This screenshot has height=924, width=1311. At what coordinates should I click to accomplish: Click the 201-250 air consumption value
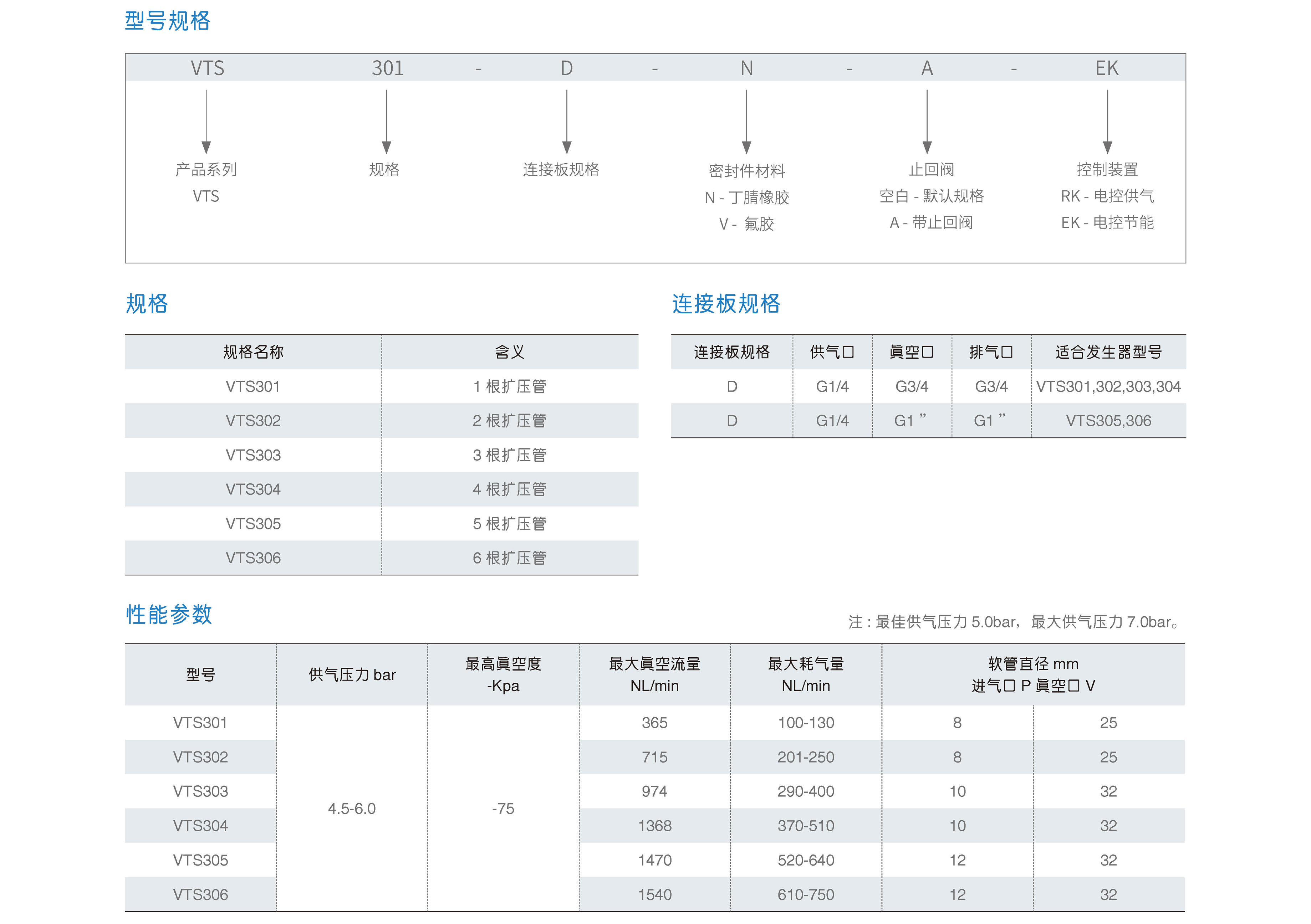tap(806, 757)
